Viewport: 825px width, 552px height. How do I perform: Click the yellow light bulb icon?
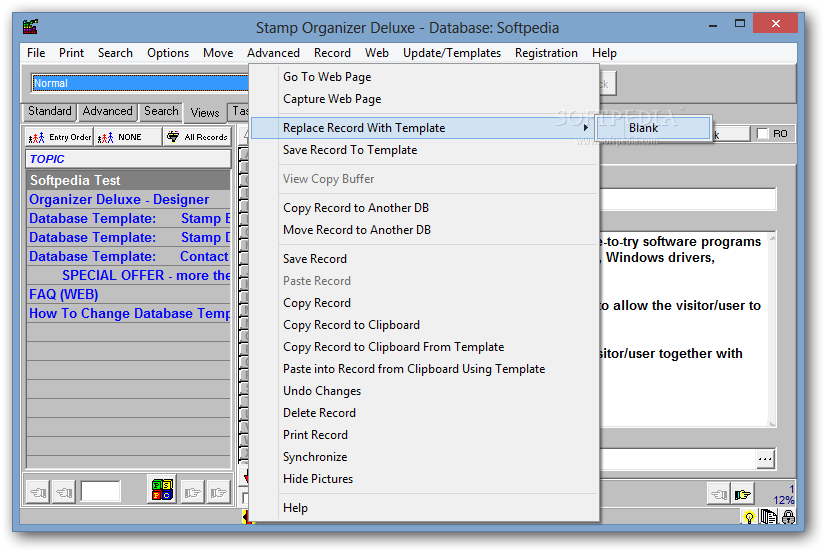pyautogui.click(x=749, y=517)
